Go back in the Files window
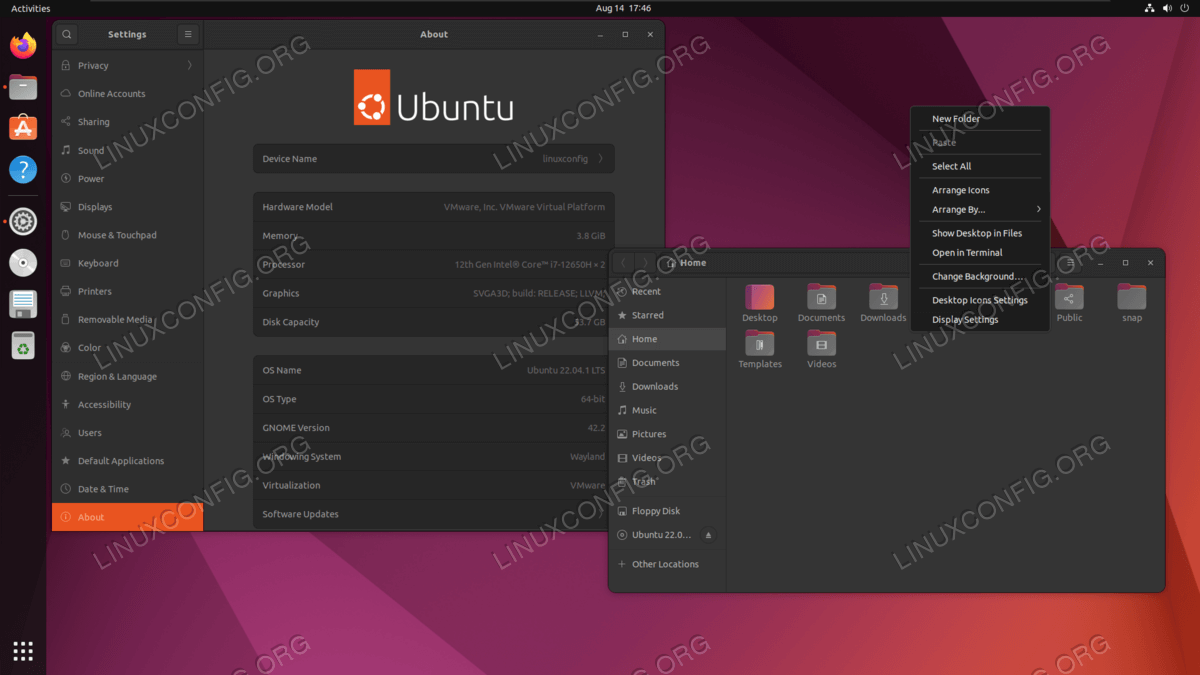Screen dimensions: 1200x675 click(623, 263)
